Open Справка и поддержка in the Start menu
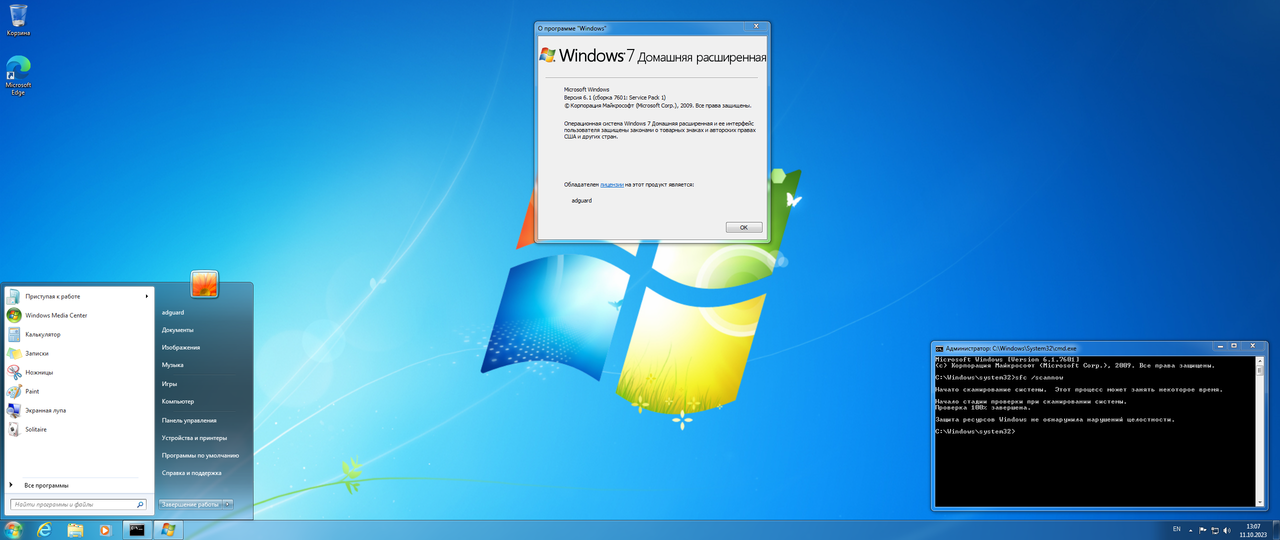The height and width of the screenshot is (540, 1280). click(192, 473)
